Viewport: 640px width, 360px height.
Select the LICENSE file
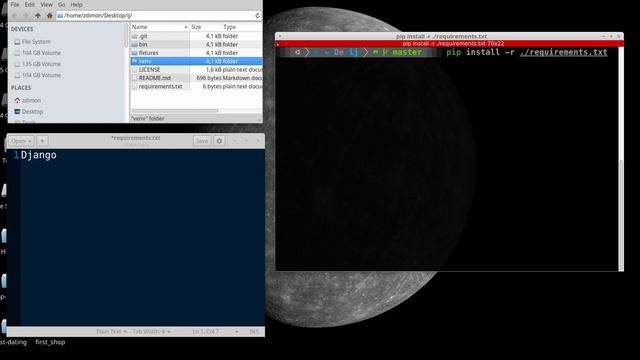tap(196, 69)
